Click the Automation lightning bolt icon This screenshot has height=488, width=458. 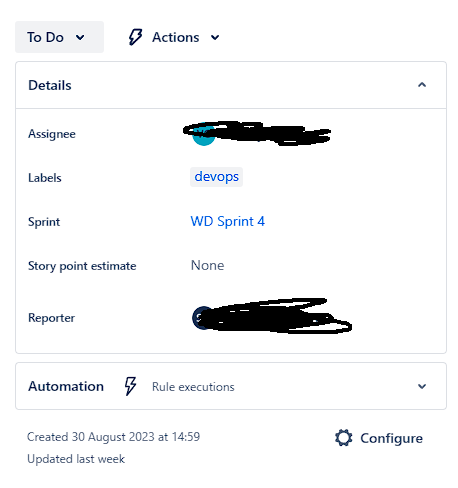(130, 386)
